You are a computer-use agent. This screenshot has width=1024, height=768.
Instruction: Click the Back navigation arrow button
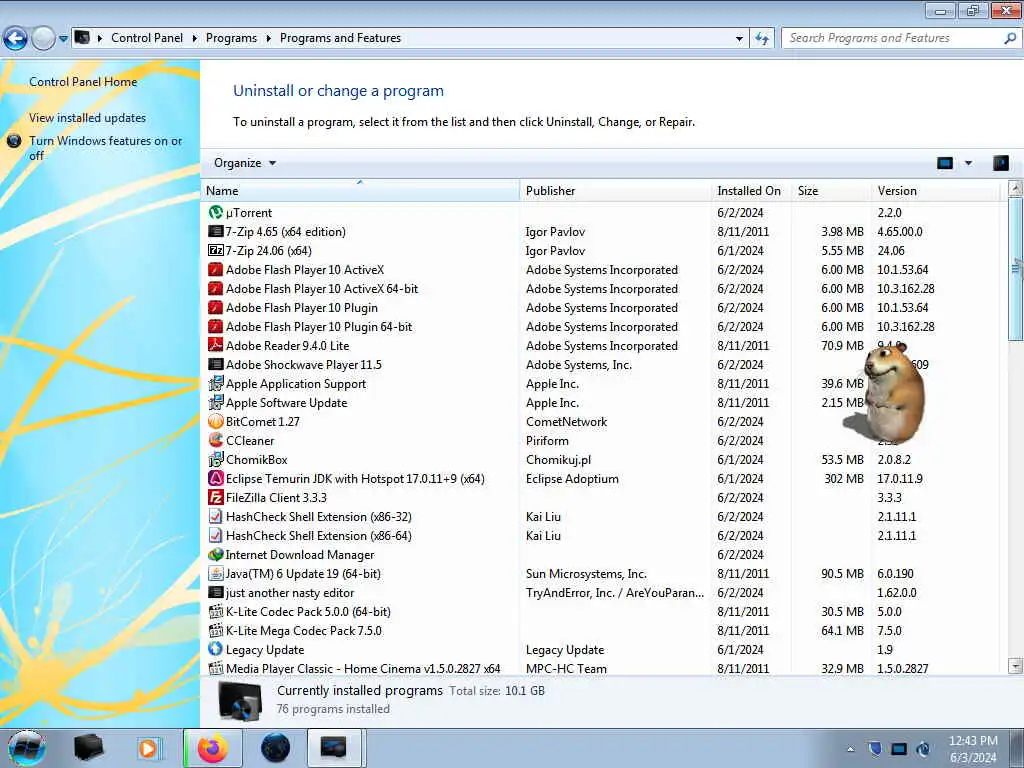(x=15, y=39)
